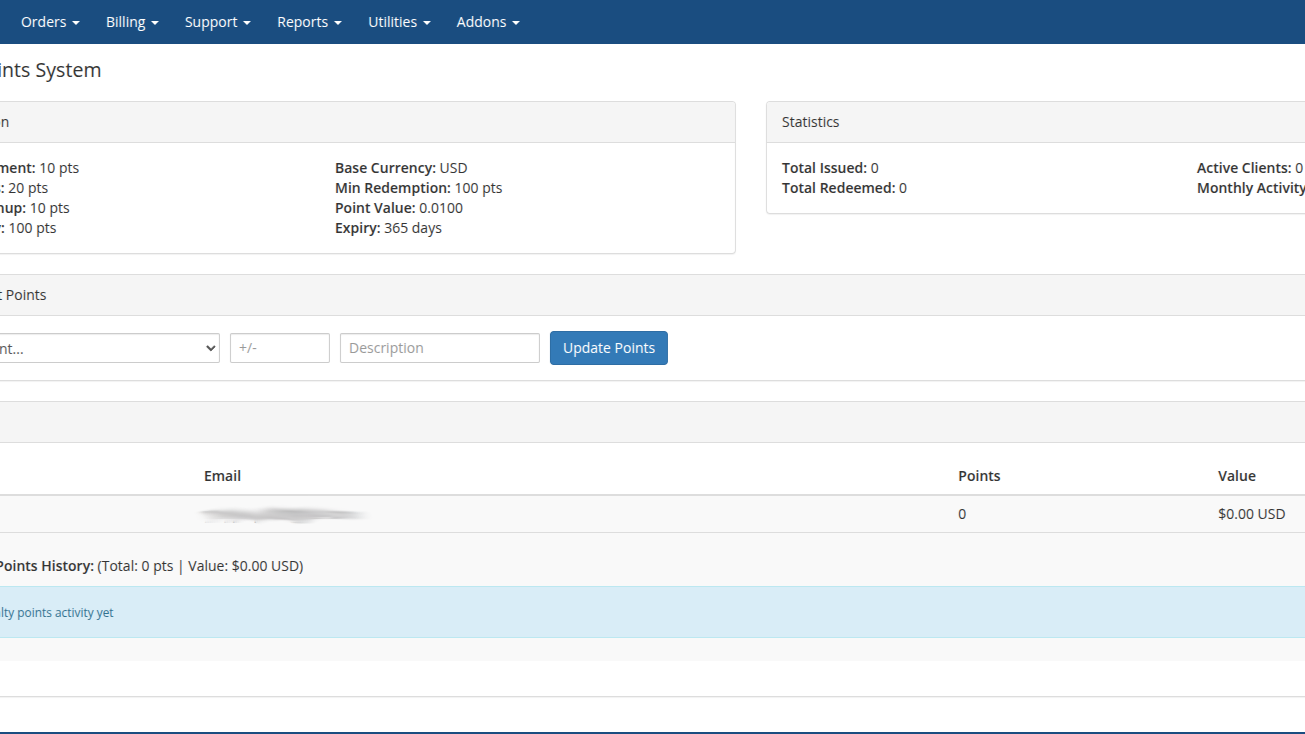Click the Statistics panel heading
Viewport: 1305px width, 734px height.
[x=810, y=122]
